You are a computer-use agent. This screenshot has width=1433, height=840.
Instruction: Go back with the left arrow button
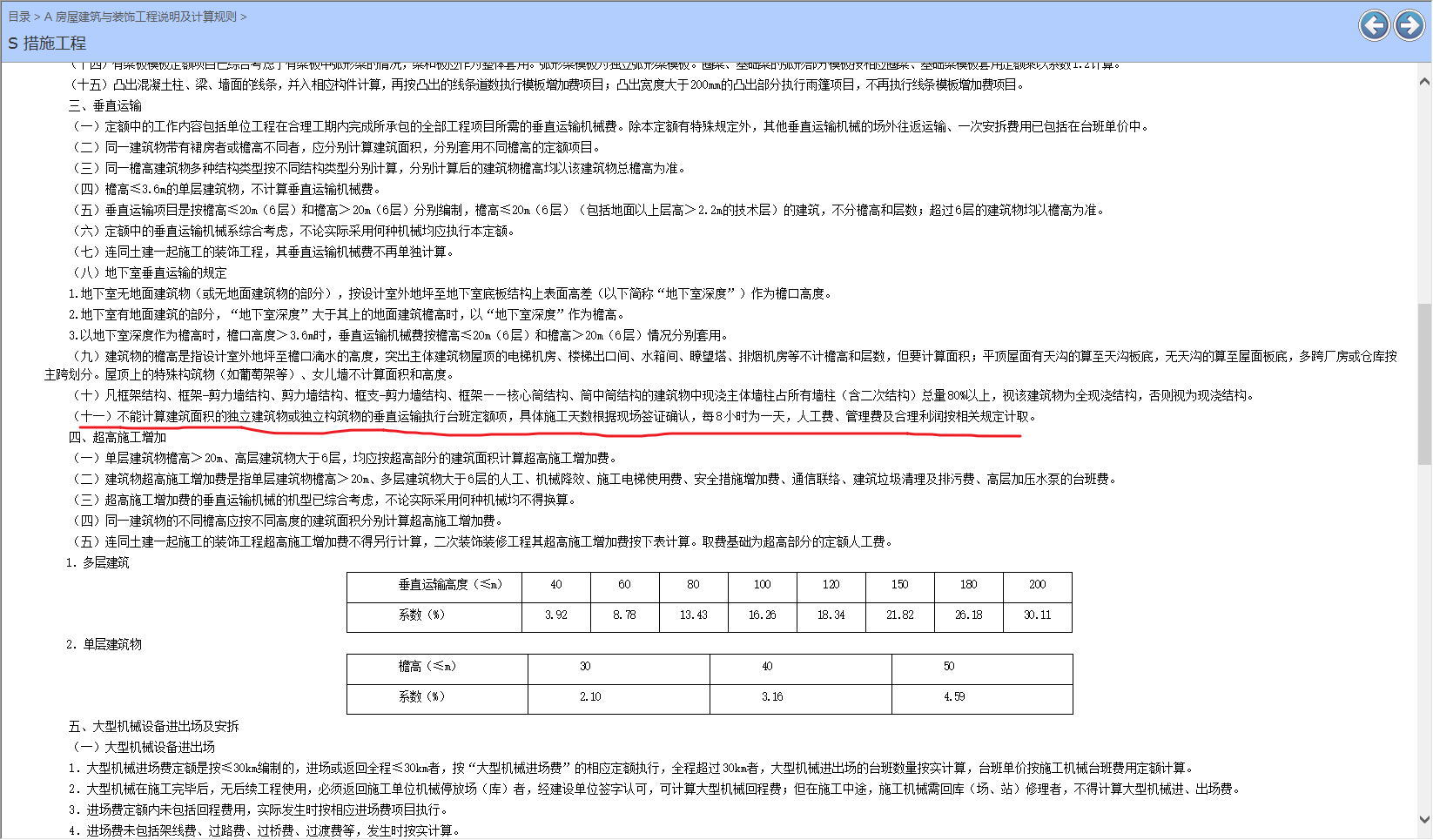click(x=1375, y=25)
